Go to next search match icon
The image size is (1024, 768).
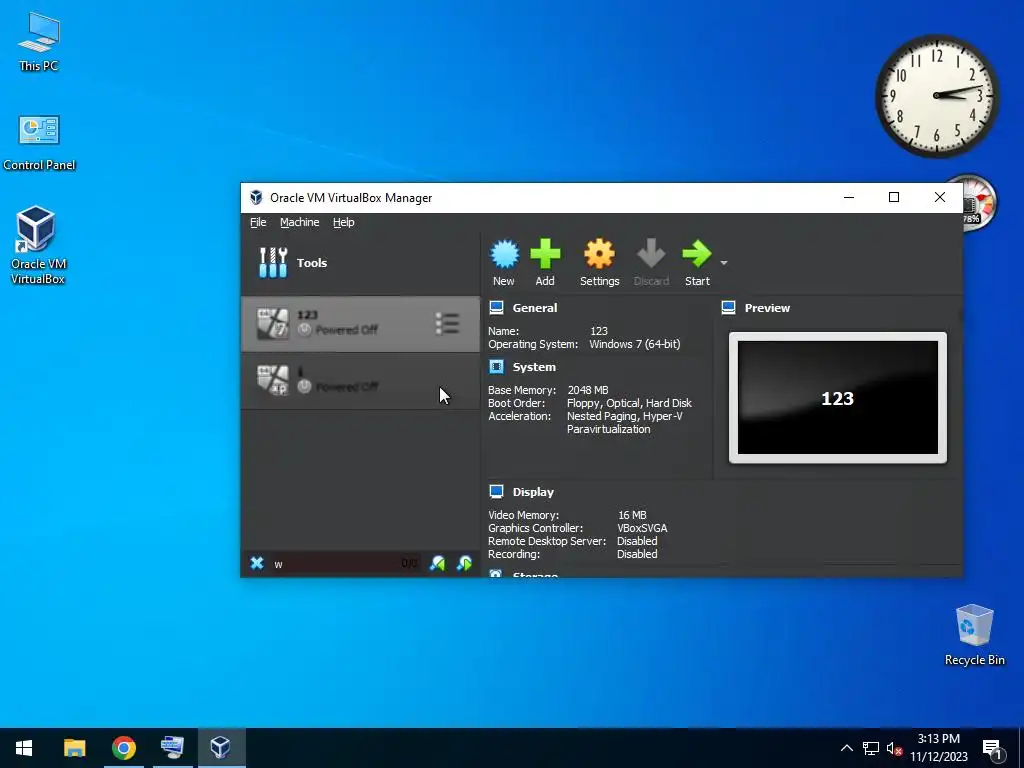click(x=464, y=563)
